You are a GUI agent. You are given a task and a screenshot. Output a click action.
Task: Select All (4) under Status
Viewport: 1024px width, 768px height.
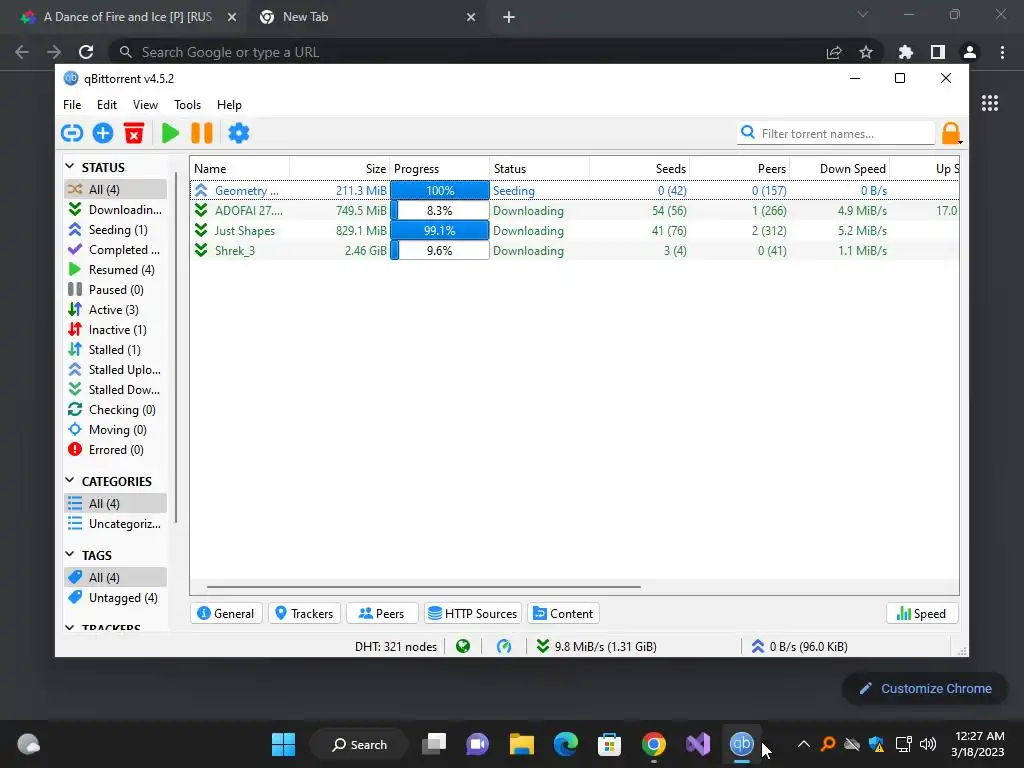coord(116,189)
